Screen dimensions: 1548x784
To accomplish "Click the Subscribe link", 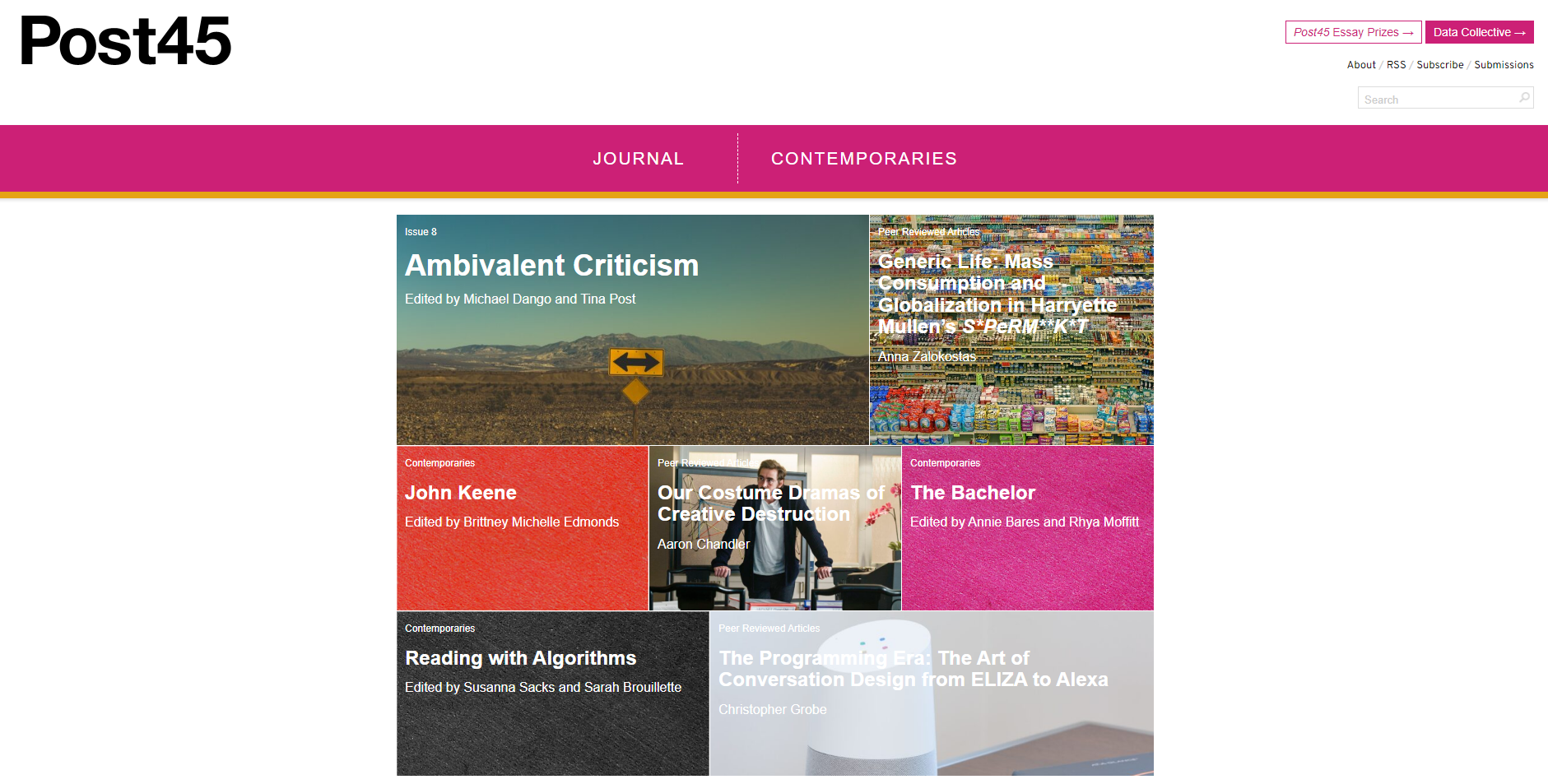I will click(1440, 65).
